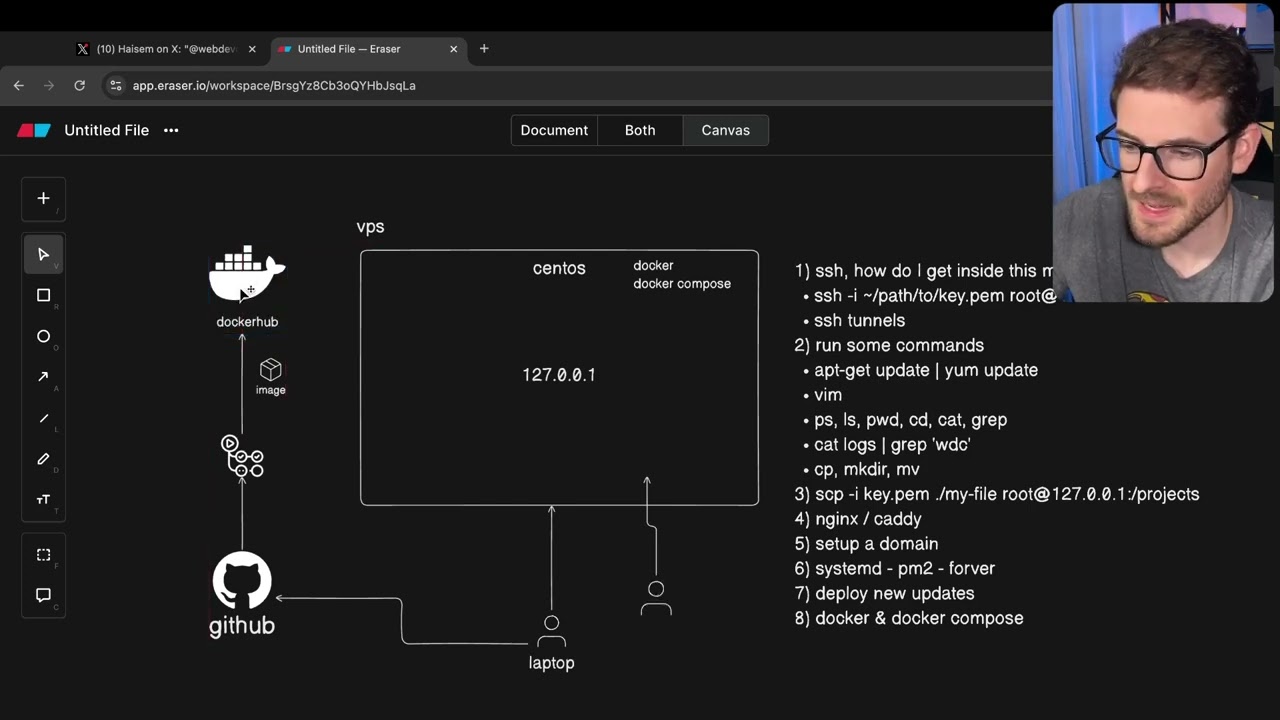Click the '6) systemd - pm2 - forver' line
The image size is (1280, 720).
pos(895,568)
